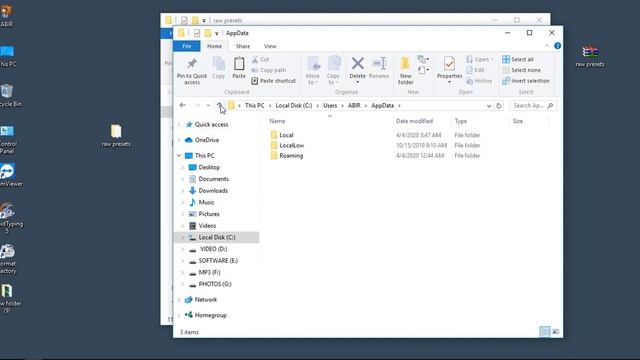Click This PC in the breadcrumb

[254, 105]
